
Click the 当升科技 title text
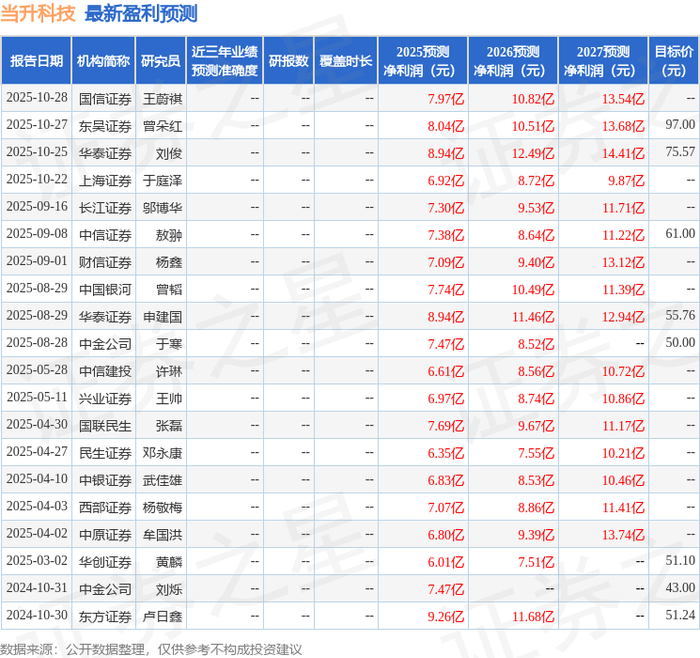38,13
